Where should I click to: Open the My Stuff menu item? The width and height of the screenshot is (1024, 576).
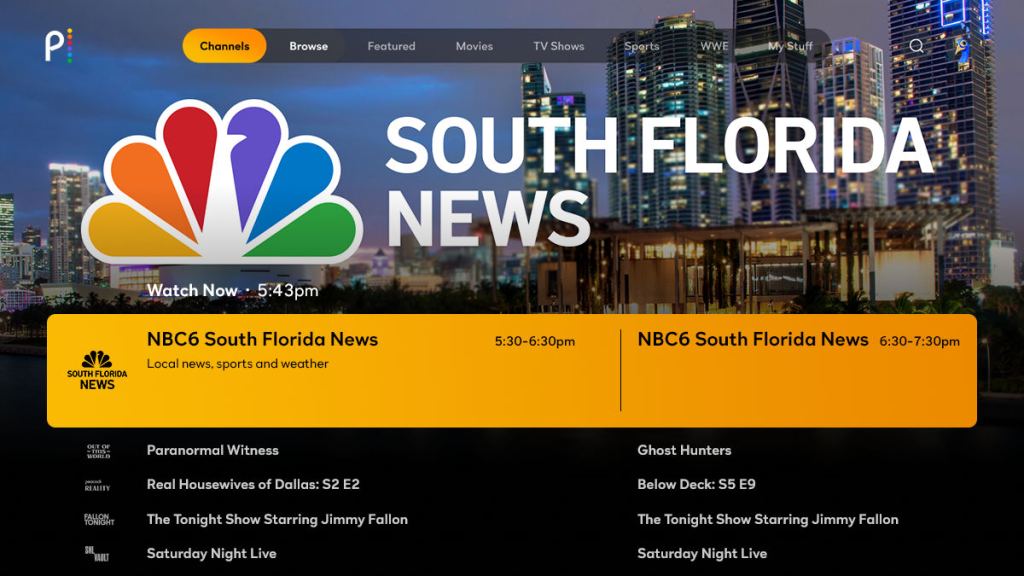[790, 46]
